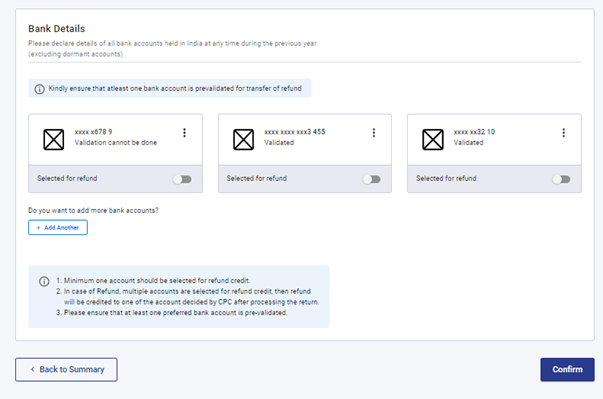Add another bank account
The height and width of the screenshot is (399, 603).
pyautogui.click(x=58, y=227)
